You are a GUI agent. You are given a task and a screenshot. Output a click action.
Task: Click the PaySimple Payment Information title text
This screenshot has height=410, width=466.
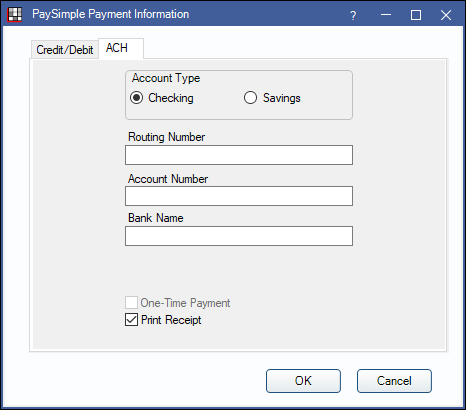point(111,14)
